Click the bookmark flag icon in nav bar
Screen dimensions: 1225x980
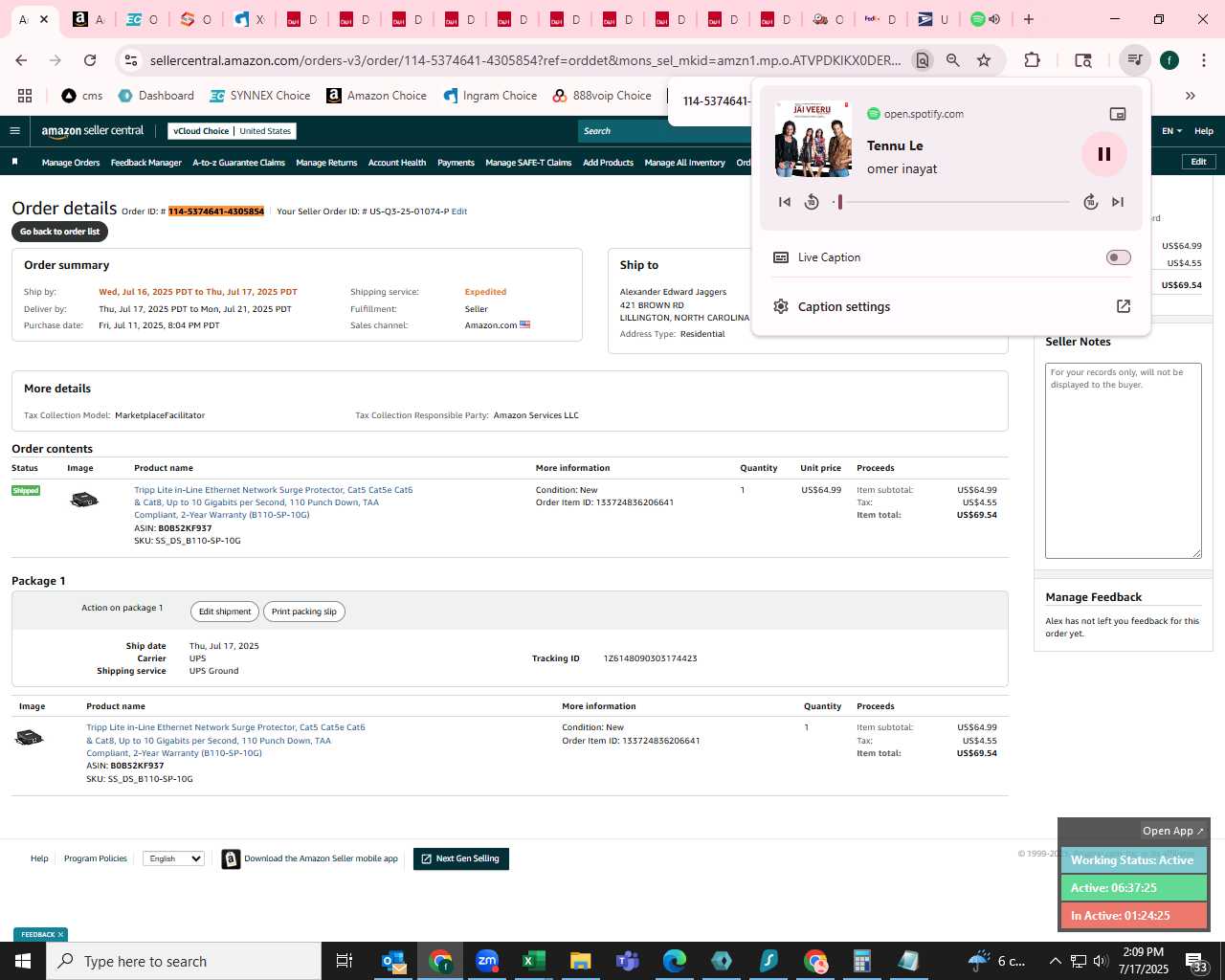(14, 162)
